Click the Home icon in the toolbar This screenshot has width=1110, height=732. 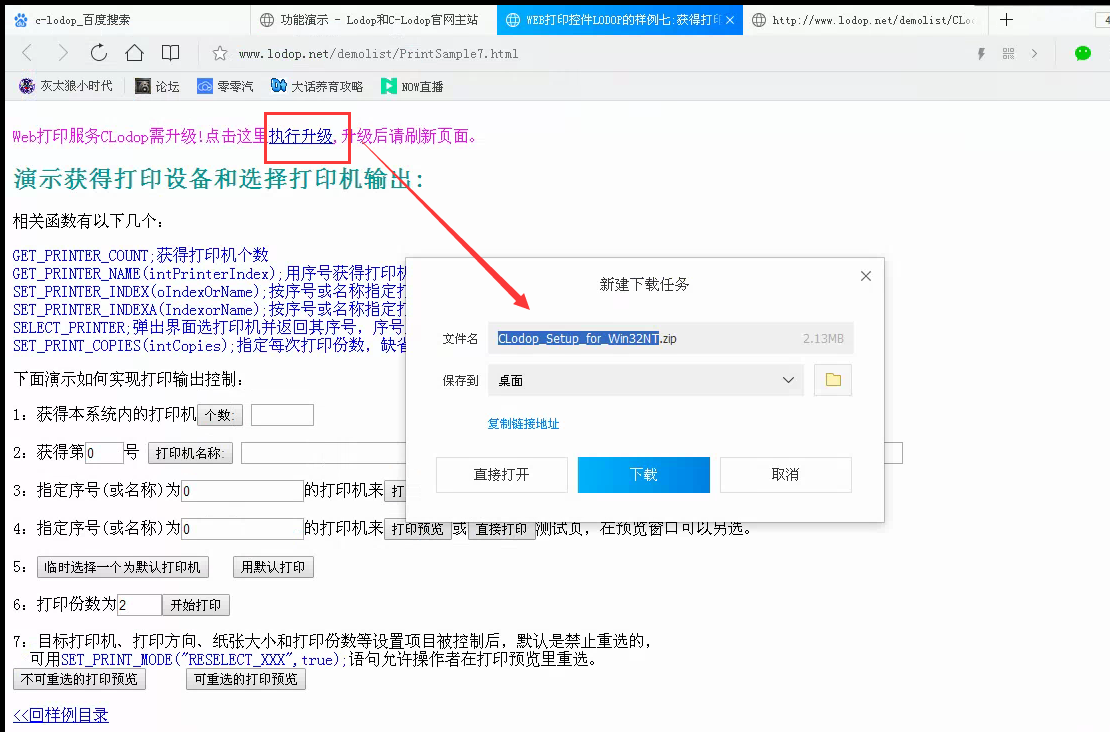click(x=133, y=54)
